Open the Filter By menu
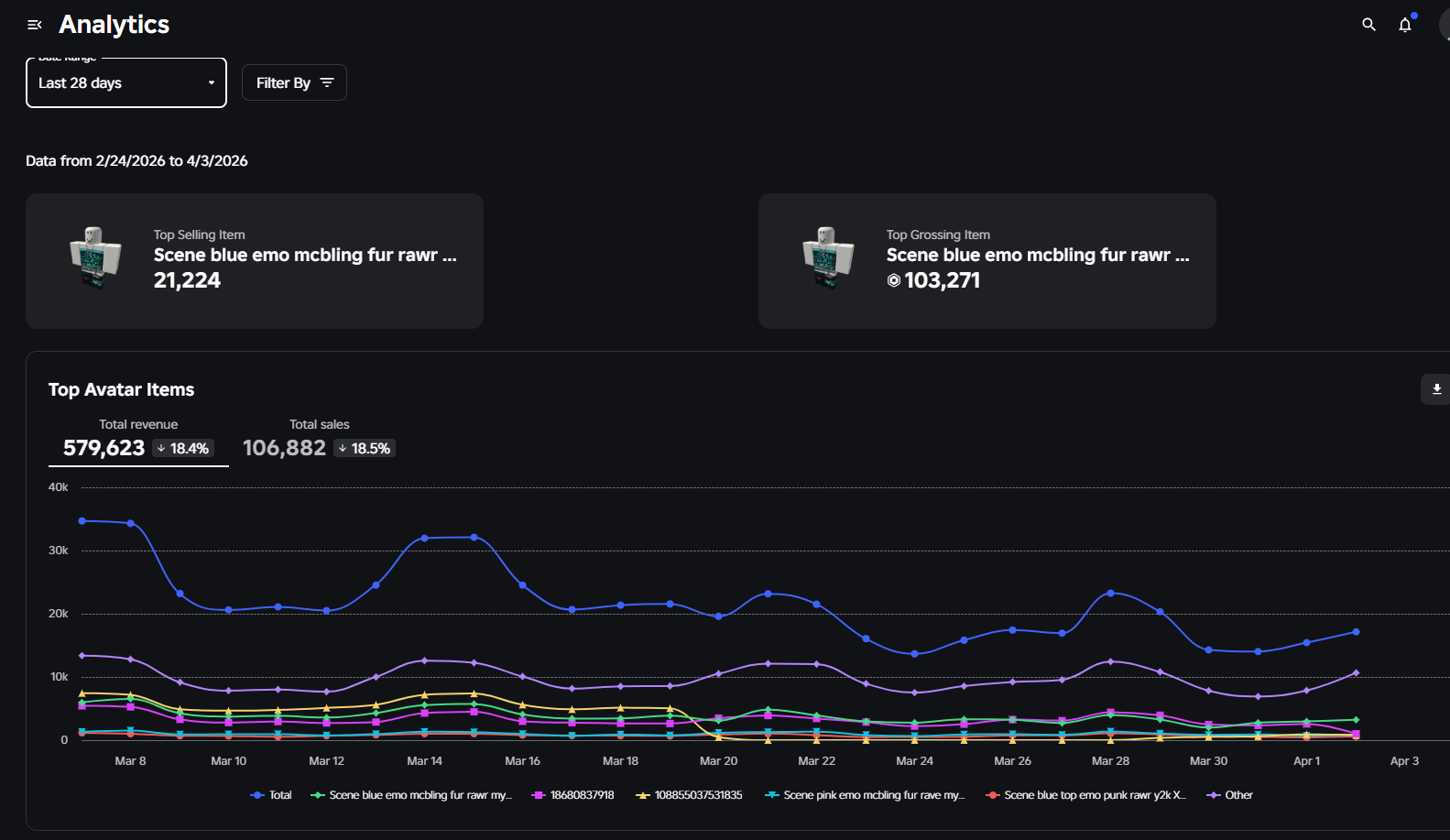This screenshot has height=840, width=1450. point(294,83)
